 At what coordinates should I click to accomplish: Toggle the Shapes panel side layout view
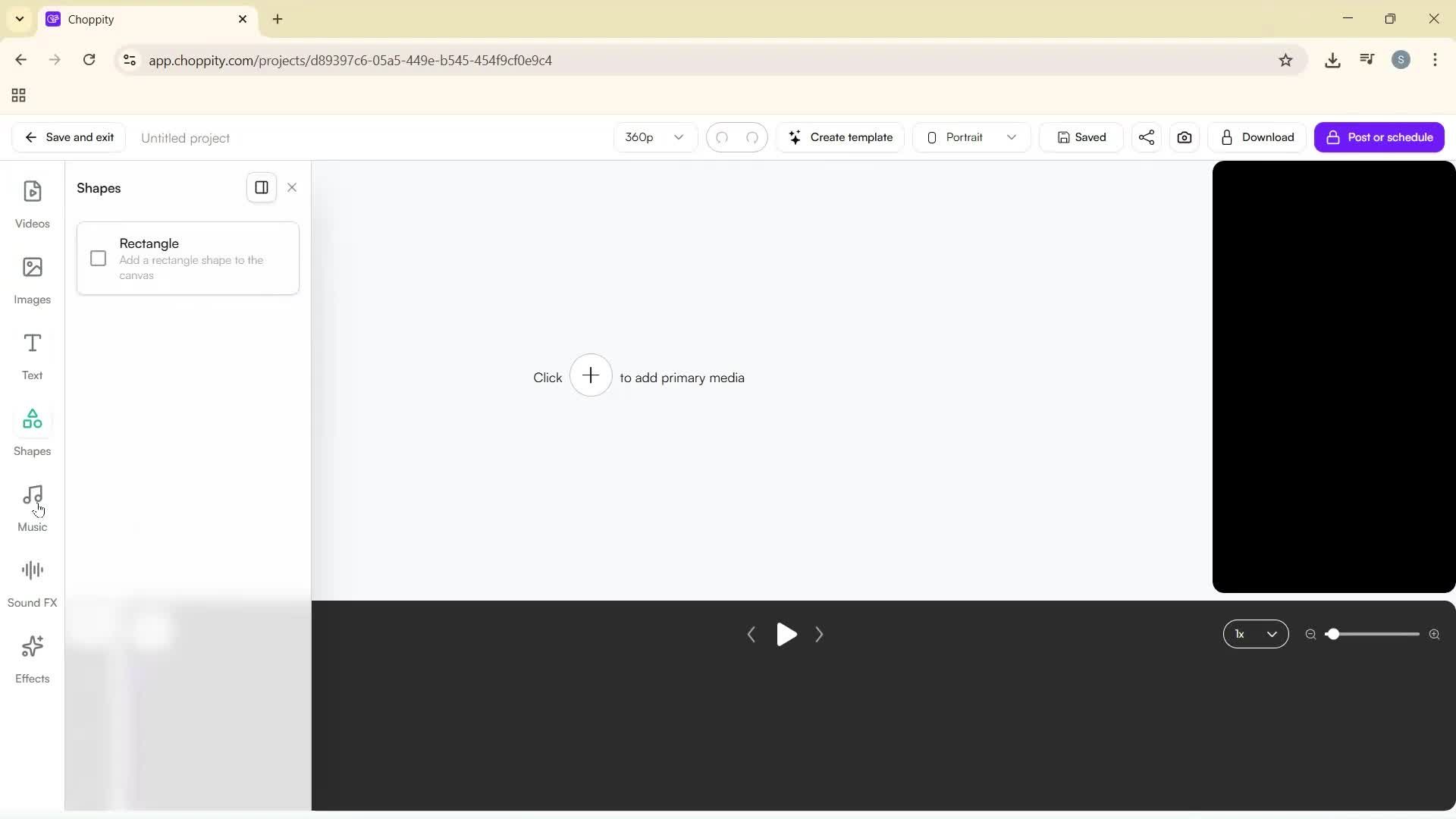(x=262, y=187)
